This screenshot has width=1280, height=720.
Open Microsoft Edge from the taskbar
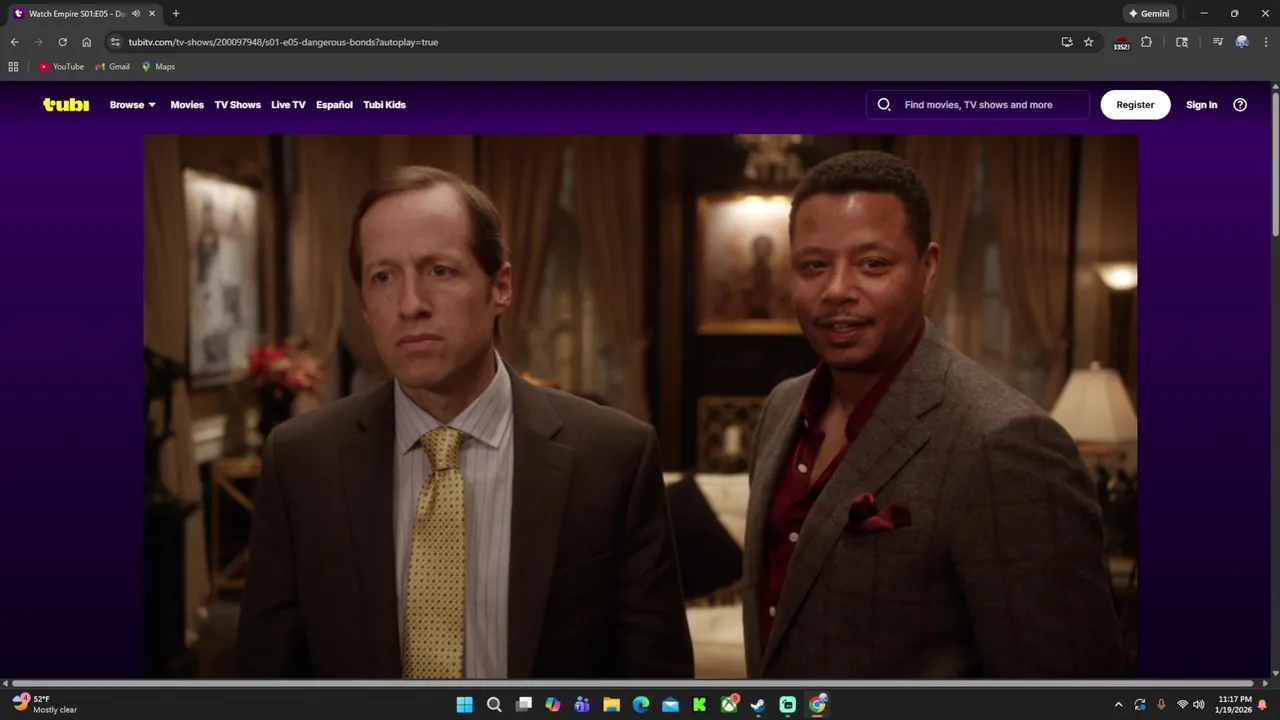coord(641,705)
